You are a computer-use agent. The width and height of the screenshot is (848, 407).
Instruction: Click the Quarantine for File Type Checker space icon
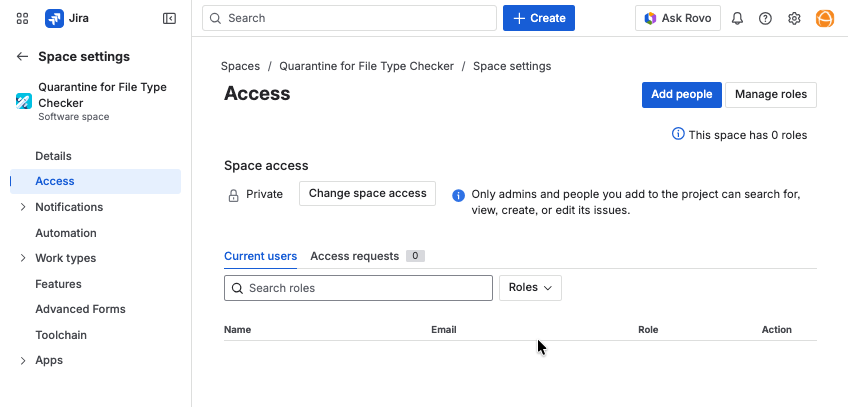tap(24, 101)
